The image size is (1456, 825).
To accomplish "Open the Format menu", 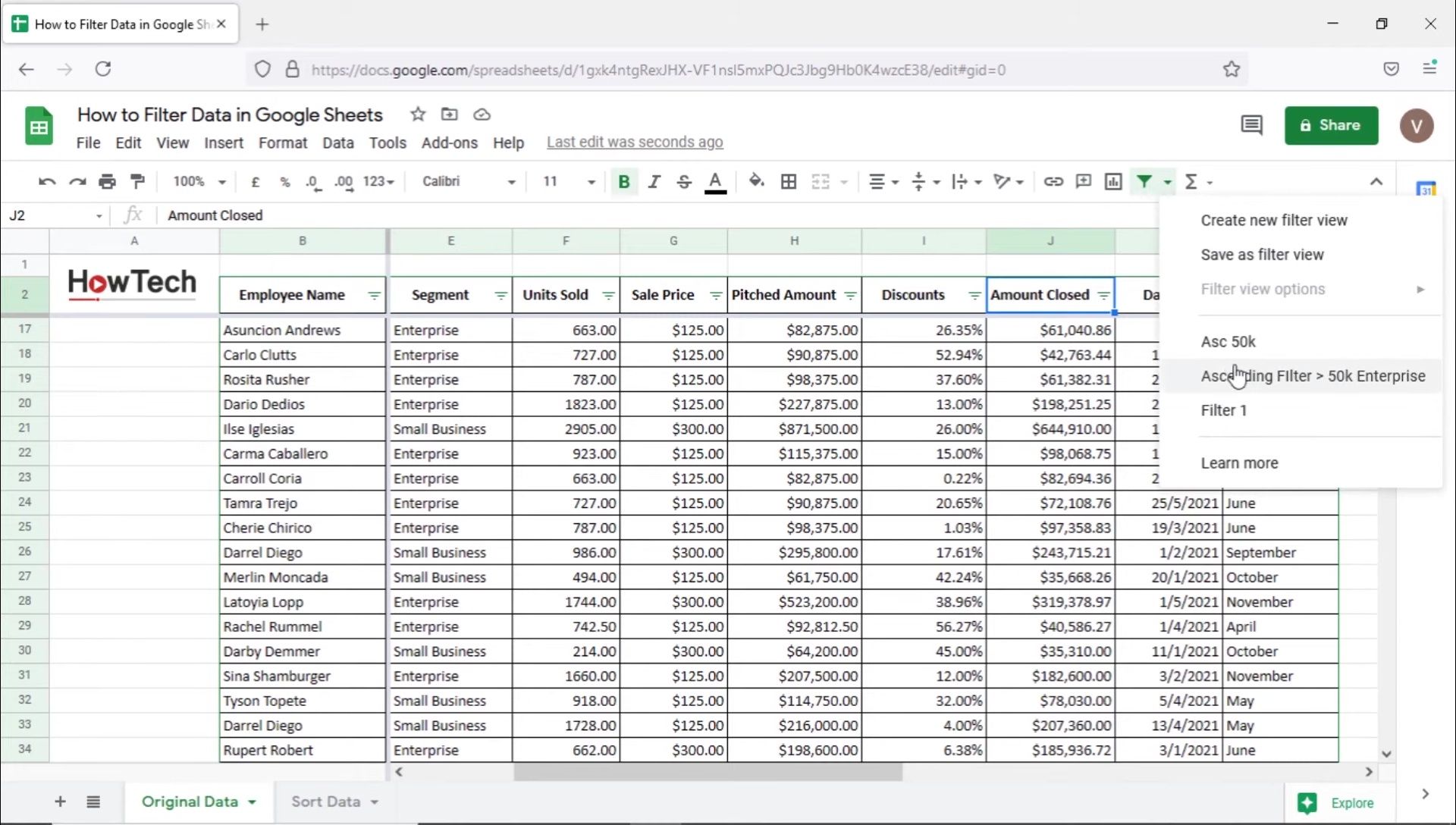I will coord(283,143).
